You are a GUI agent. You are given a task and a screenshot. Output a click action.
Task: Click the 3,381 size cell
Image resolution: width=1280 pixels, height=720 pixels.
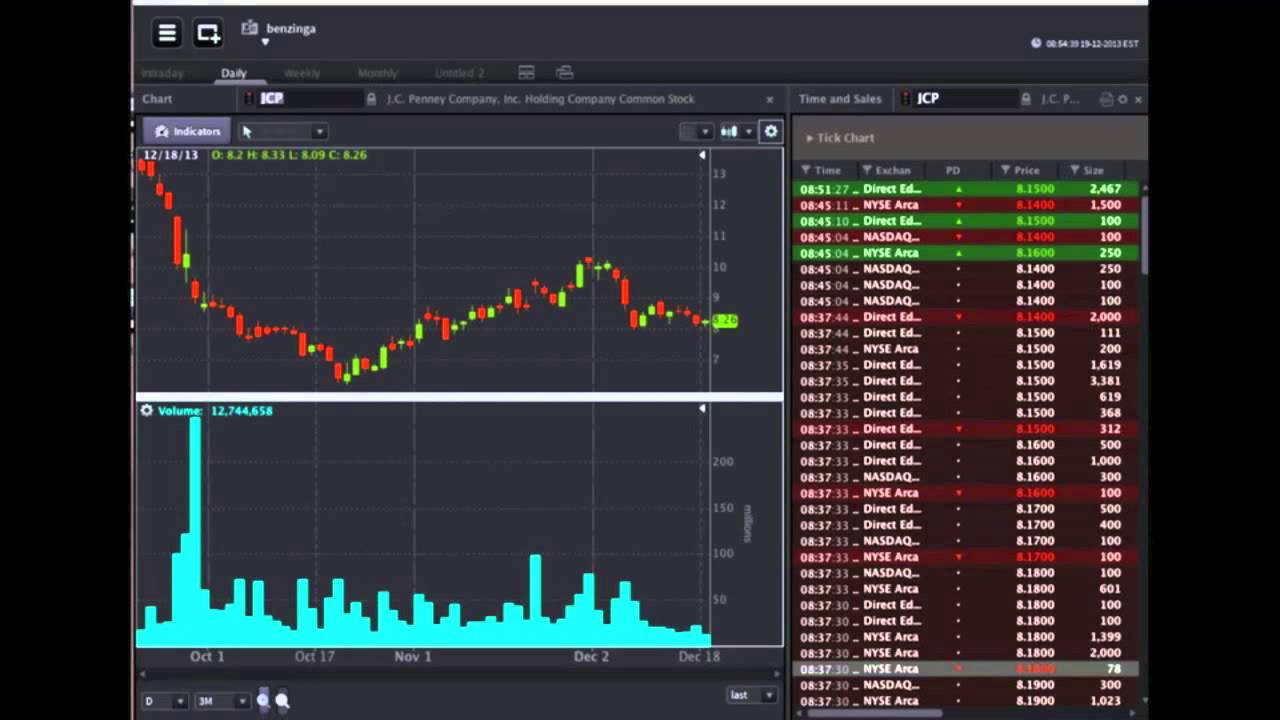tap(1105, 381)
